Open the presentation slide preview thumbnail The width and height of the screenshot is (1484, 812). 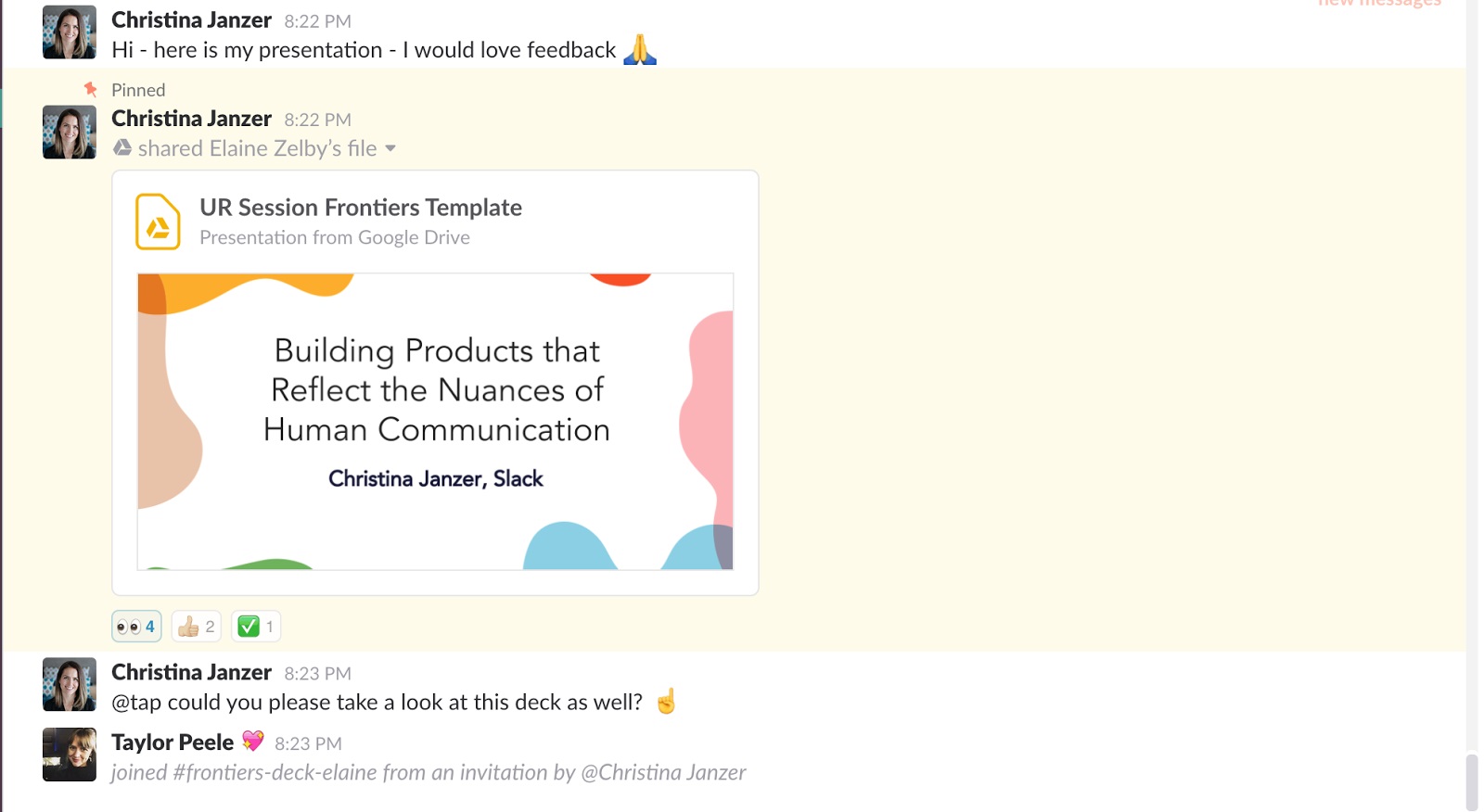pos(435,422)
